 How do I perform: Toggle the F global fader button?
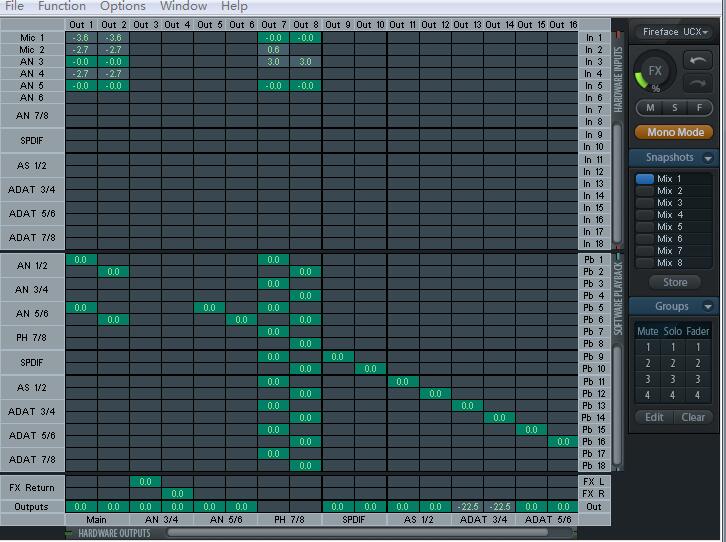(x=699, y=108)
